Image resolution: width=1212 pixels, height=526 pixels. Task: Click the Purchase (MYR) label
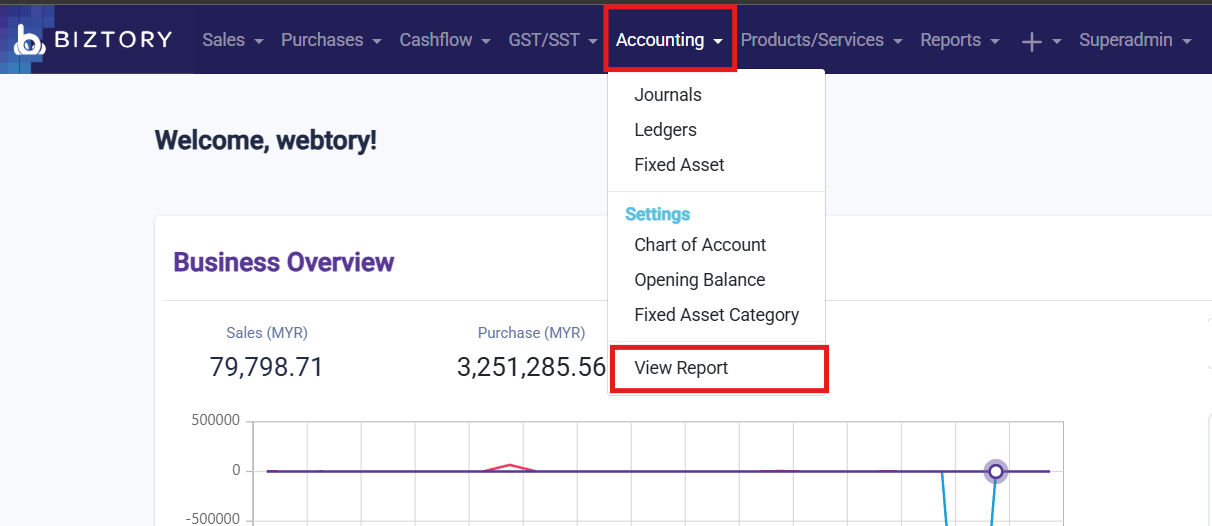pyautogui.click(x=531, y=333)
